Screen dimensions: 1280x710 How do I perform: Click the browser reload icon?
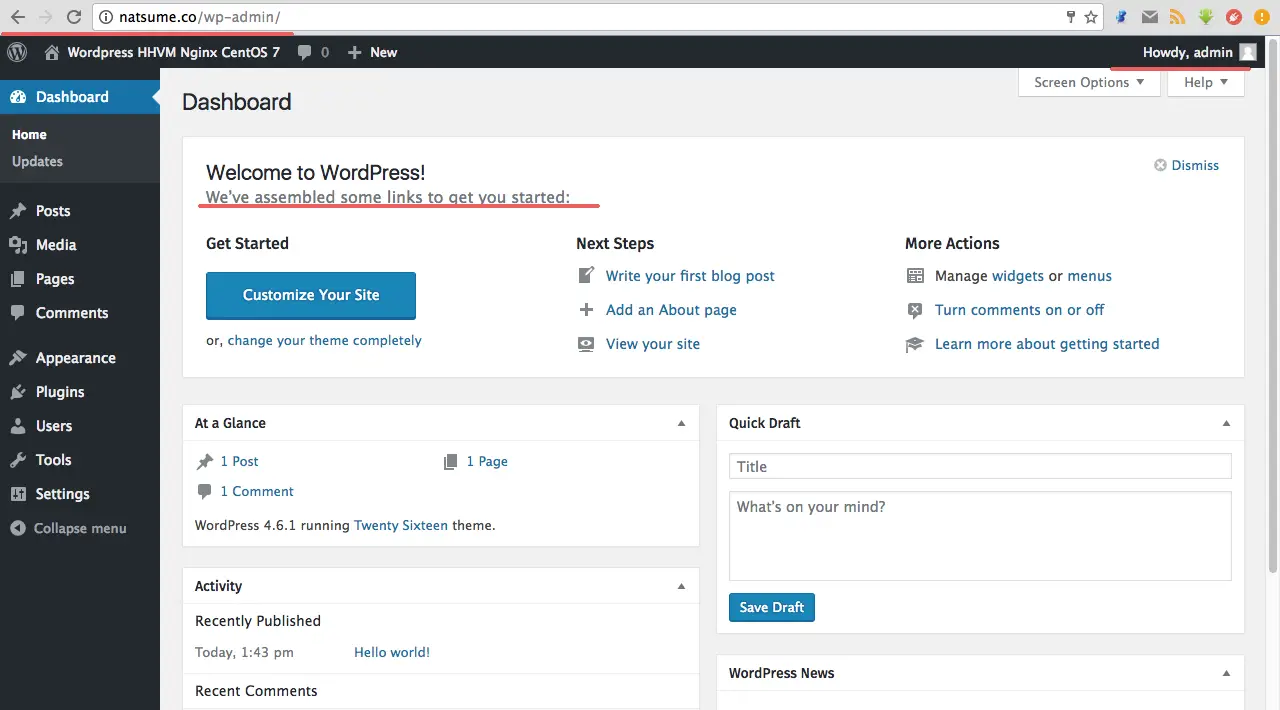coord(73,17)
